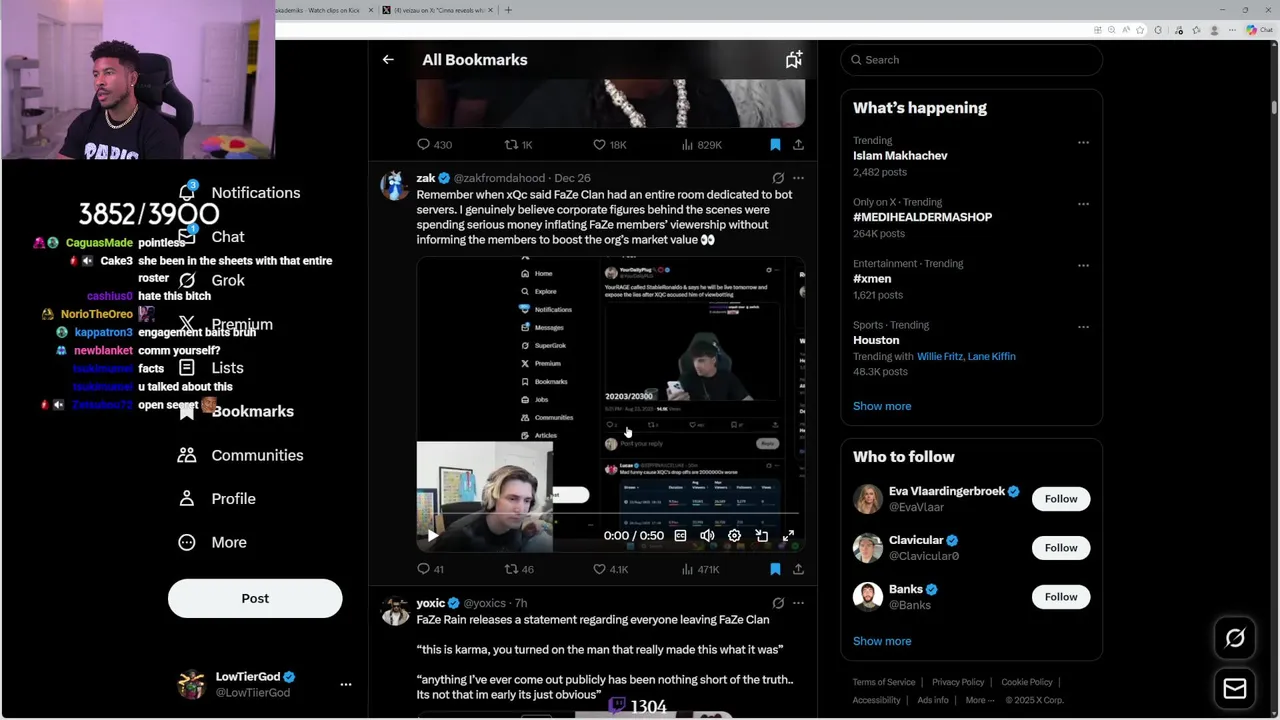
Task: Follow Clavicular
Action: click(x=1061, y=548)
